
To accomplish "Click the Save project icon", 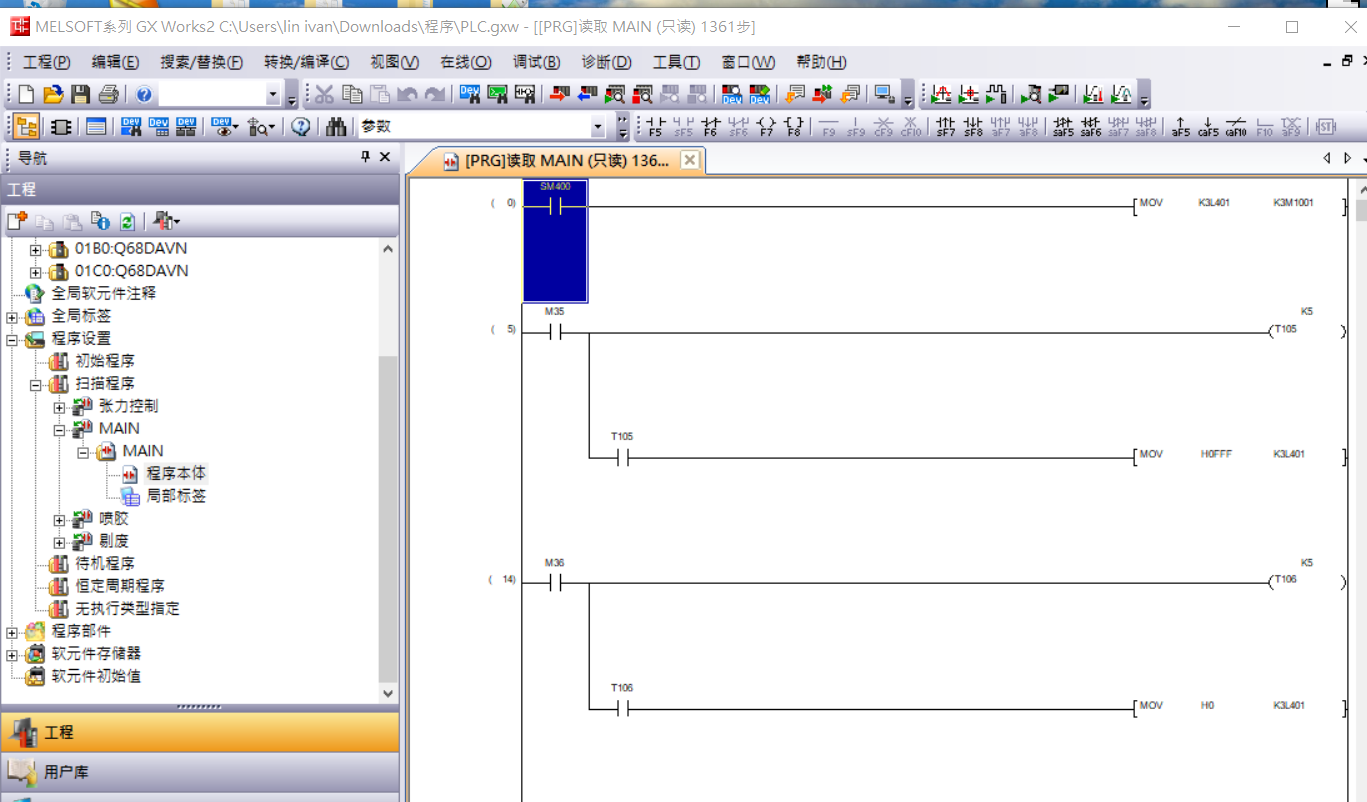I will click(81, 95).
